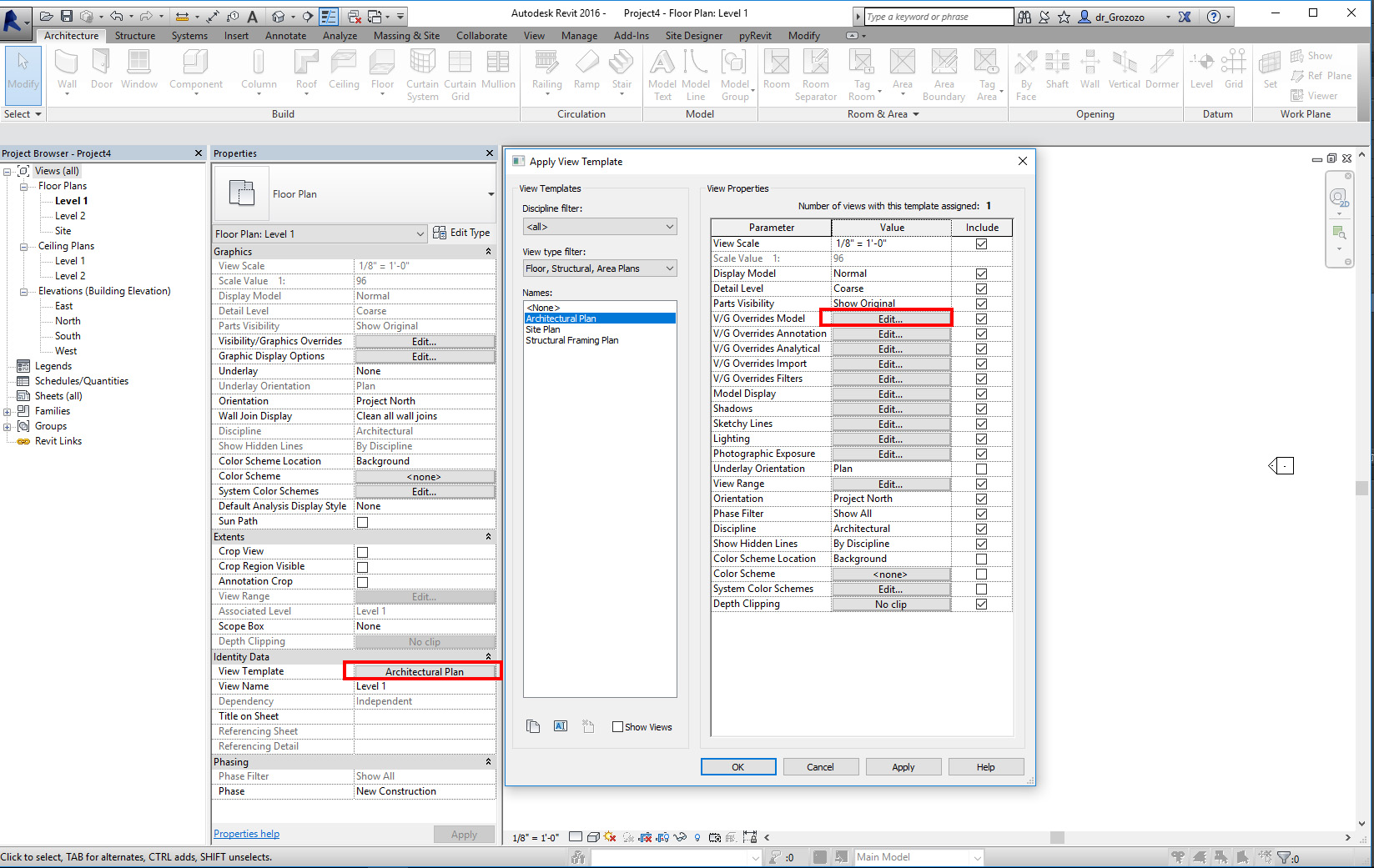Switch to the Structure ribbon tab
The height and width of the screenshot is (868, 1374).
click(135, 36)
